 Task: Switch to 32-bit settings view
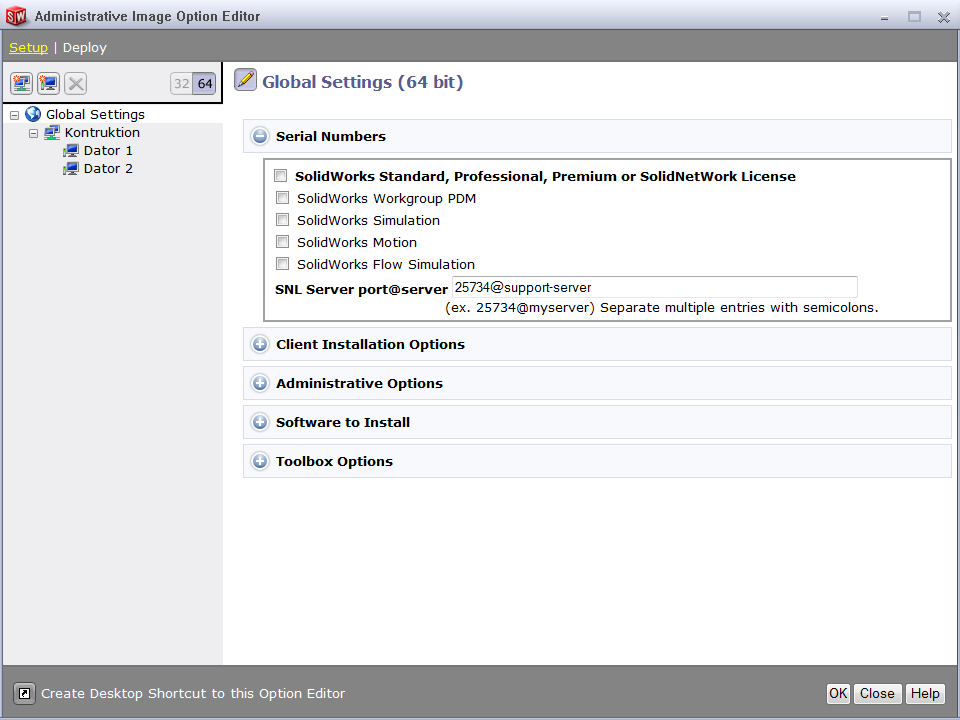(x=181, y=83)
